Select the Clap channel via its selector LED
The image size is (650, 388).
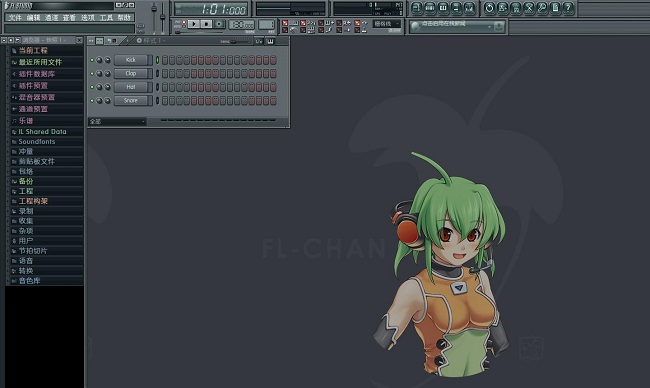tap(158, 73)
